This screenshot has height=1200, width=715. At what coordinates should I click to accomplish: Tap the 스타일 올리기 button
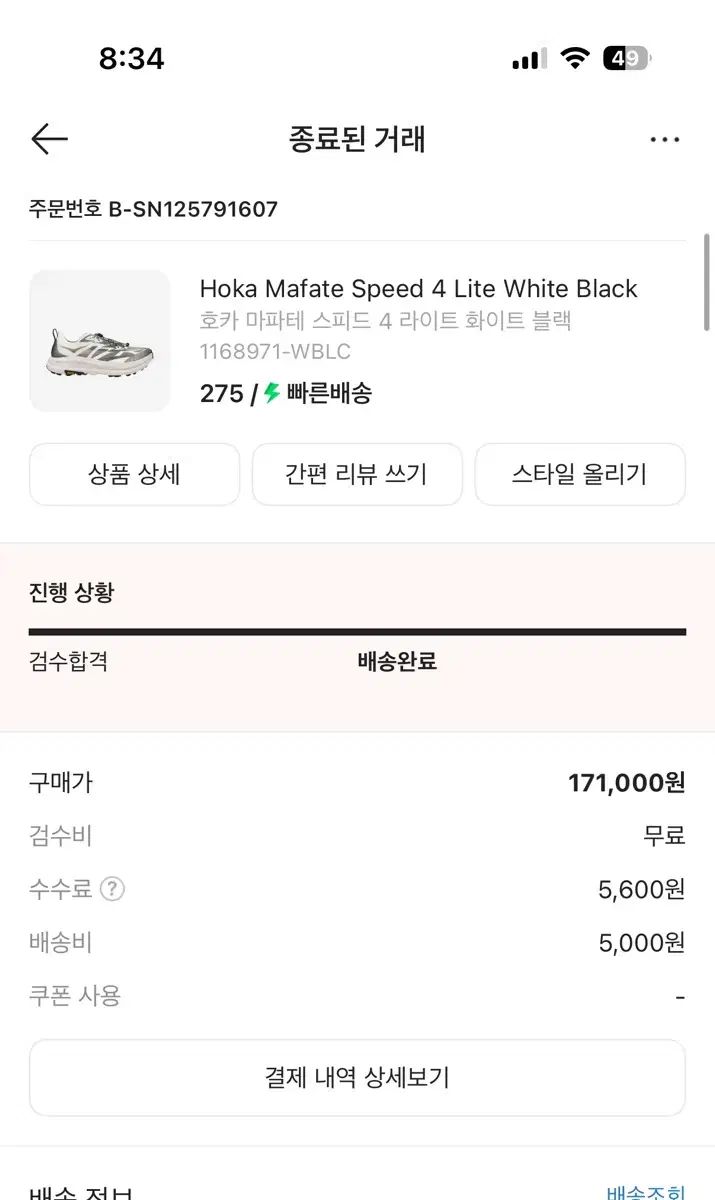pyautogui.click(x=580, y=474)
